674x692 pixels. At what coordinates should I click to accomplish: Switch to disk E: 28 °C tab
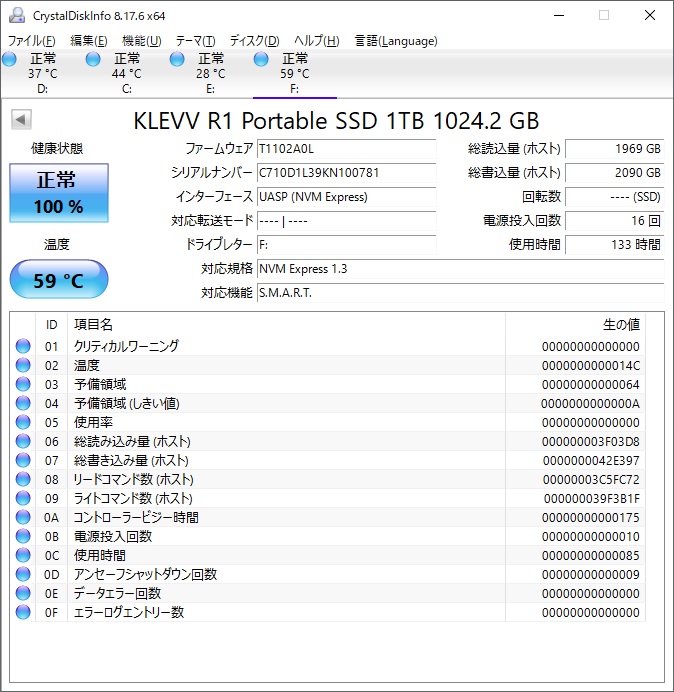(x=211, y=73)
